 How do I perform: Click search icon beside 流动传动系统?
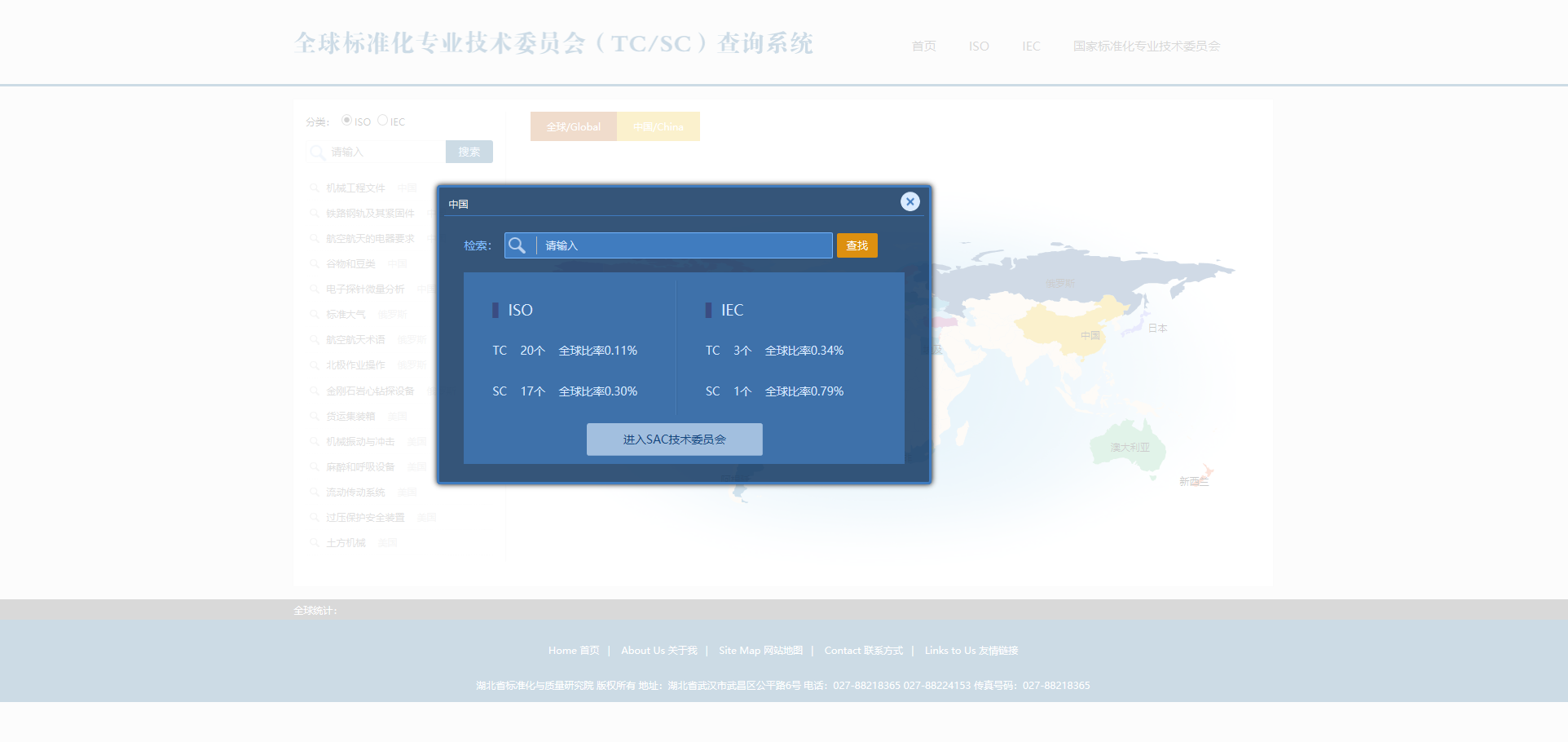click(314, 492)
